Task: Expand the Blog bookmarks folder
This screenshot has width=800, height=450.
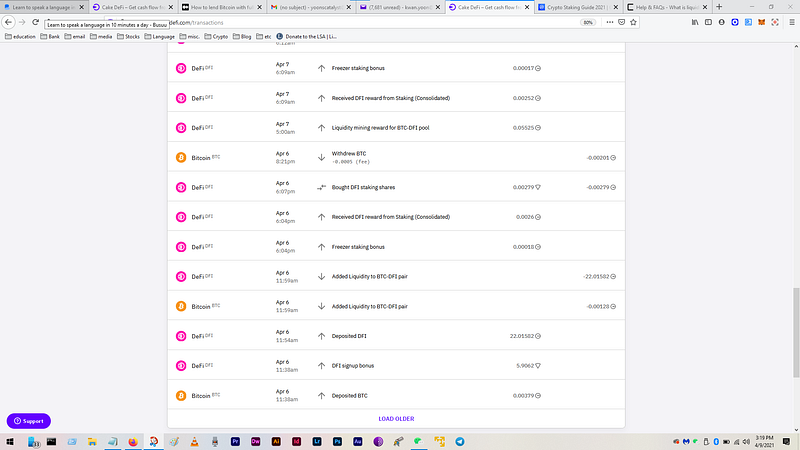Action: [242, 37]
